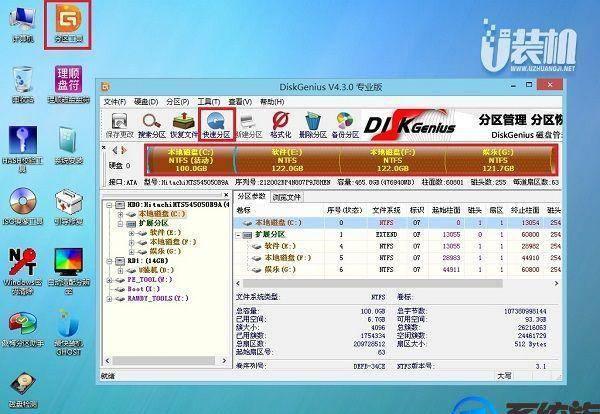Select 本地磁盘(C:) row in the partition table
The height and width of the screenshot is (414, 600).
click(x=397, y=223)
